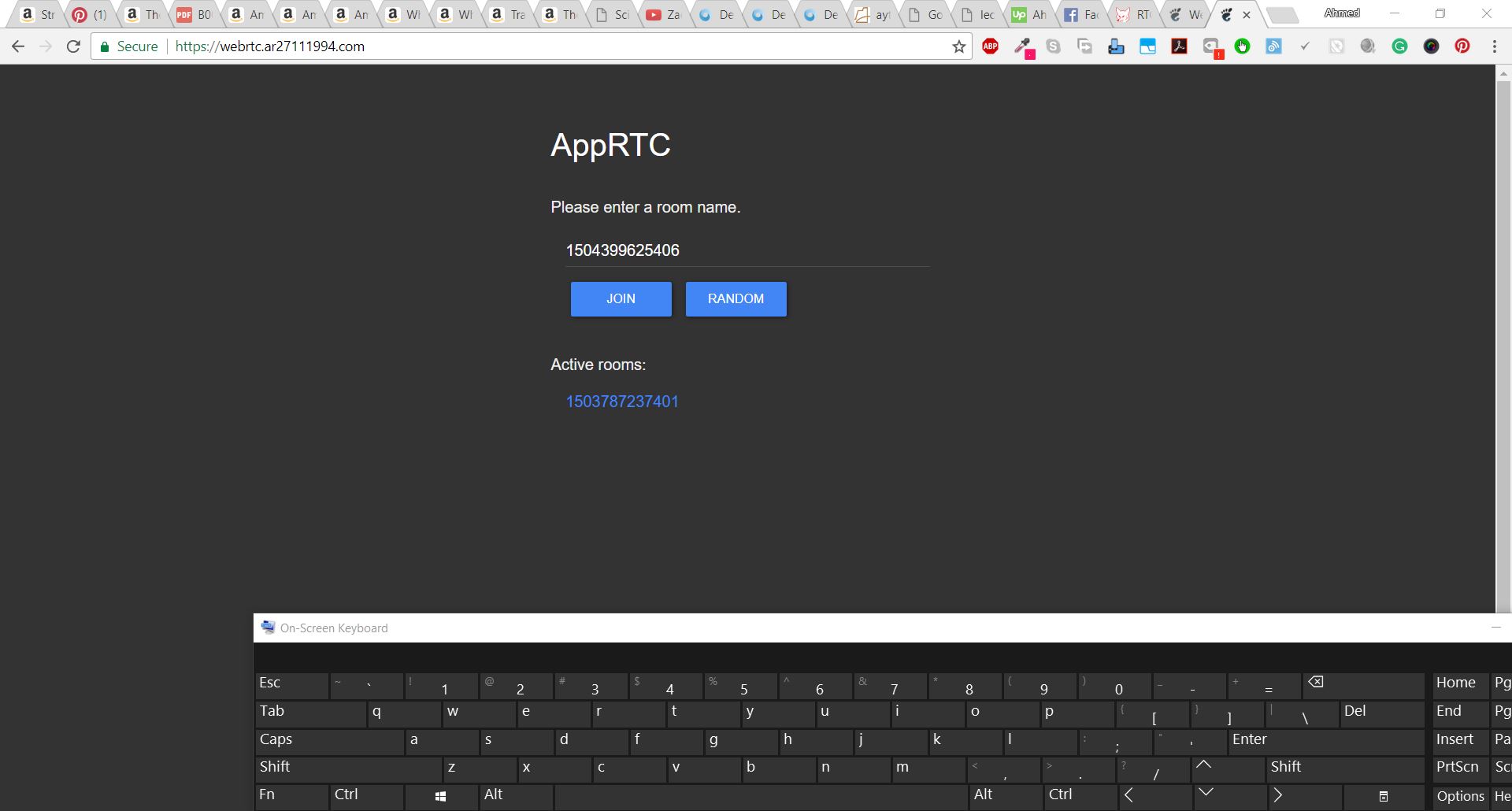The height and width of the screenshot is (811, 1512).
Task: Toggle right Shift on the On-Screen Keyboard
Action: coord(1345,768)
